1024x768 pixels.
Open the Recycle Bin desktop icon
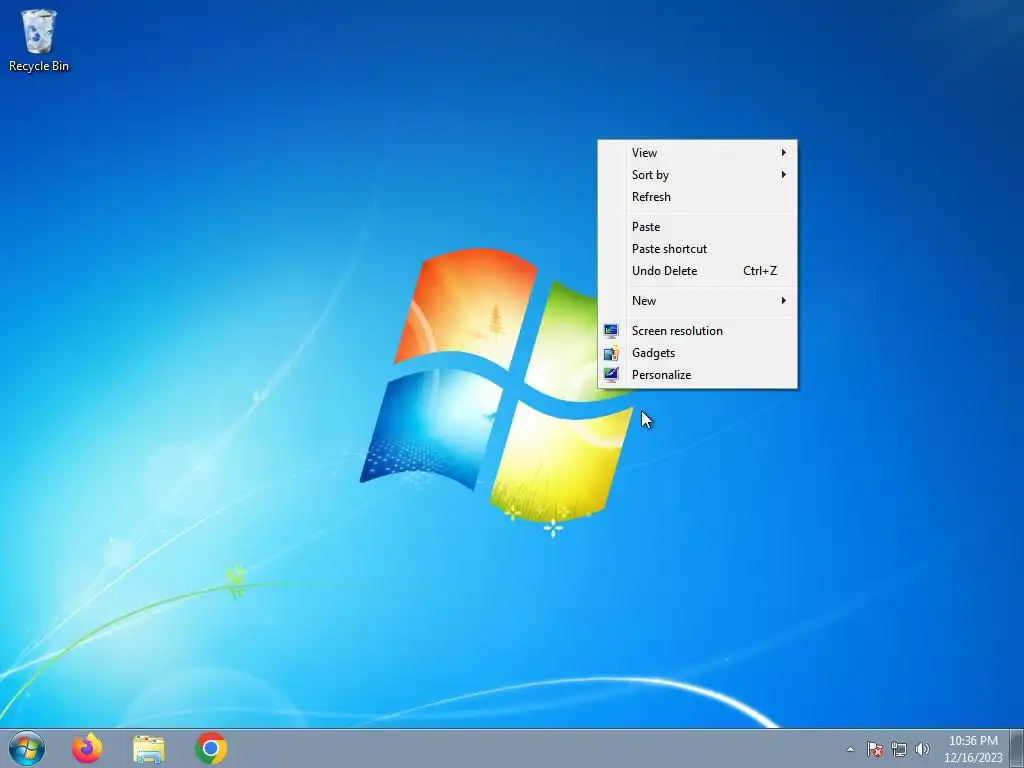tap(39, 40)
